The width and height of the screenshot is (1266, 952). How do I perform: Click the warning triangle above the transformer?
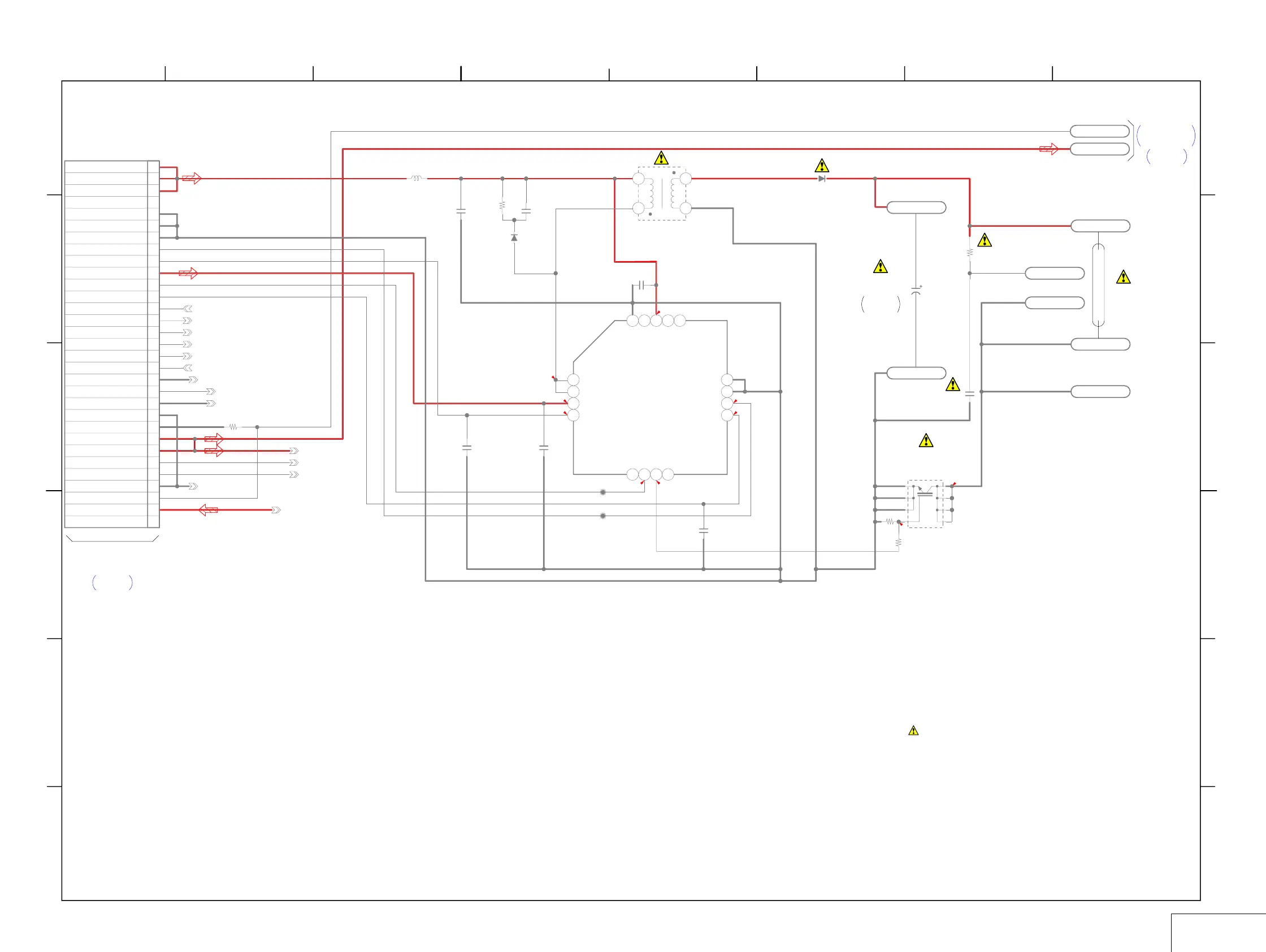(x=661, y=158)
